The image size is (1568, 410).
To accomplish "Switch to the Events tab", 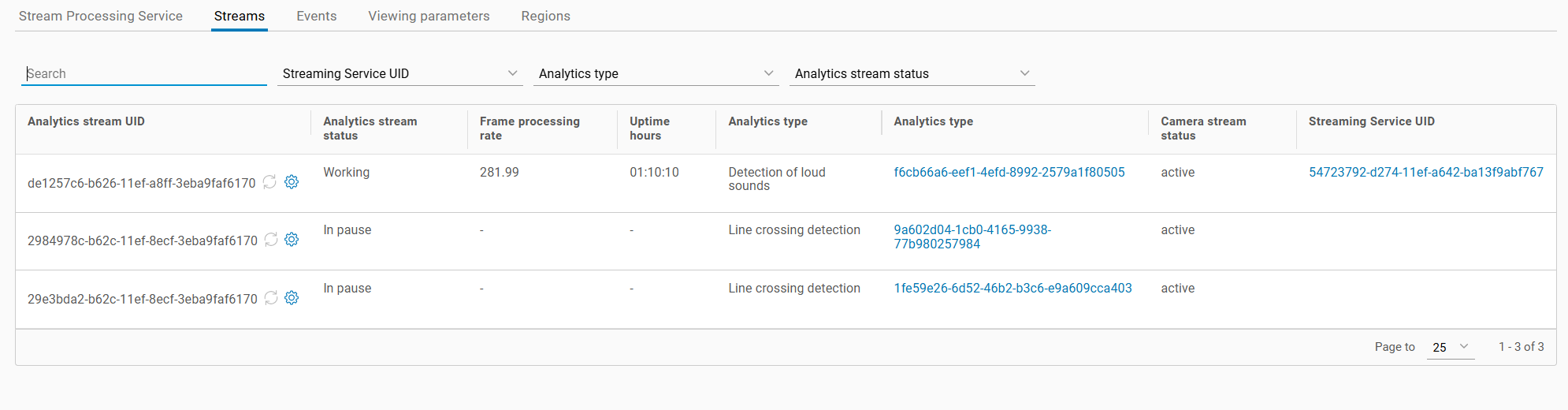I will tap(316, 16).
